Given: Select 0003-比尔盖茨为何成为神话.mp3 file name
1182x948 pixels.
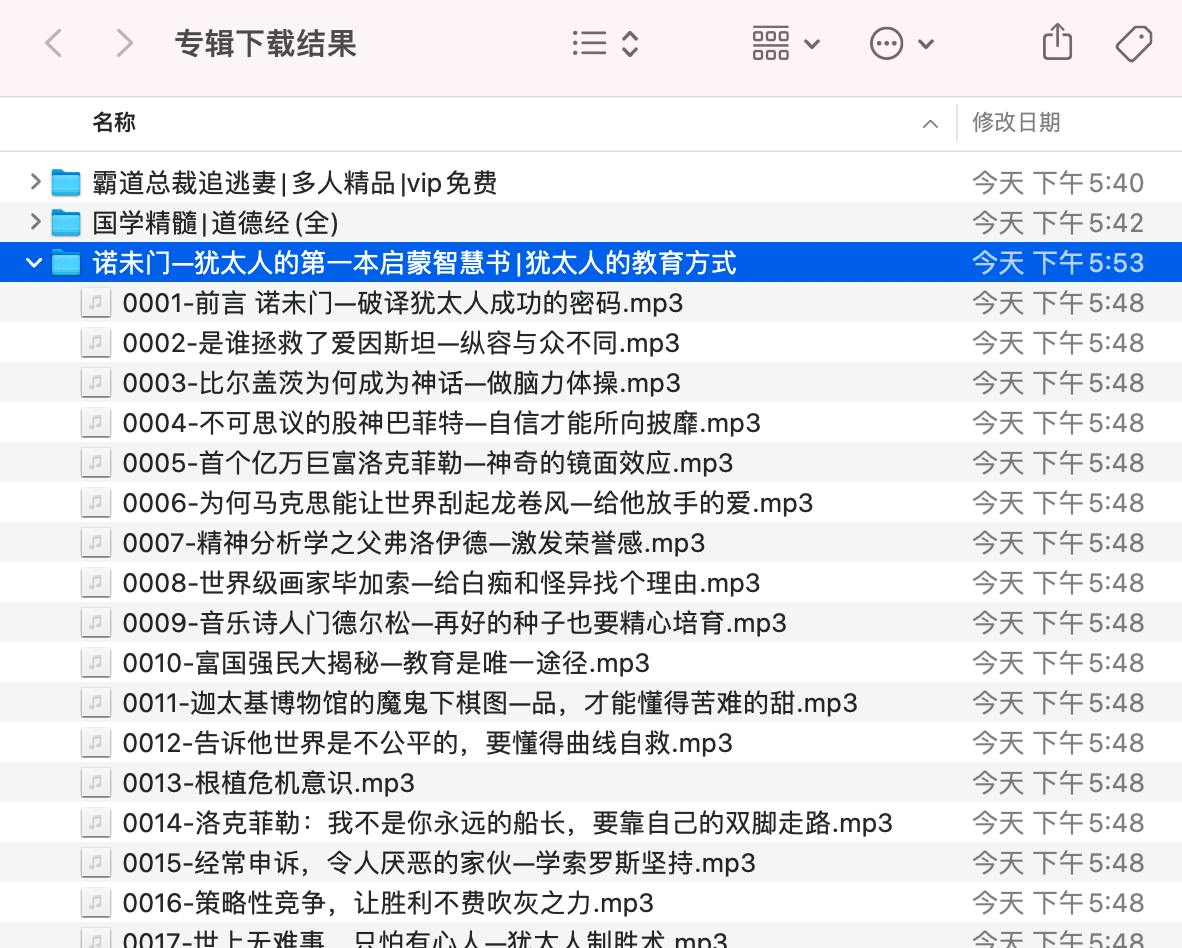Looking at the screenshot, I should 402,383.
